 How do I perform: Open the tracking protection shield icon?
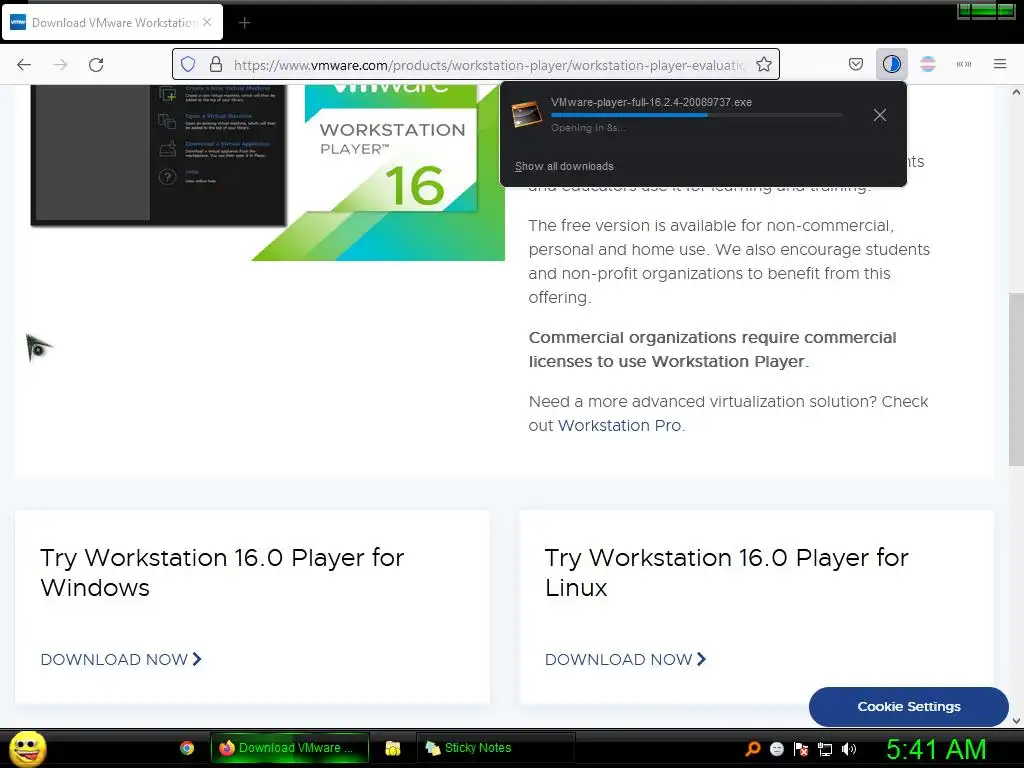coord(188,64)
